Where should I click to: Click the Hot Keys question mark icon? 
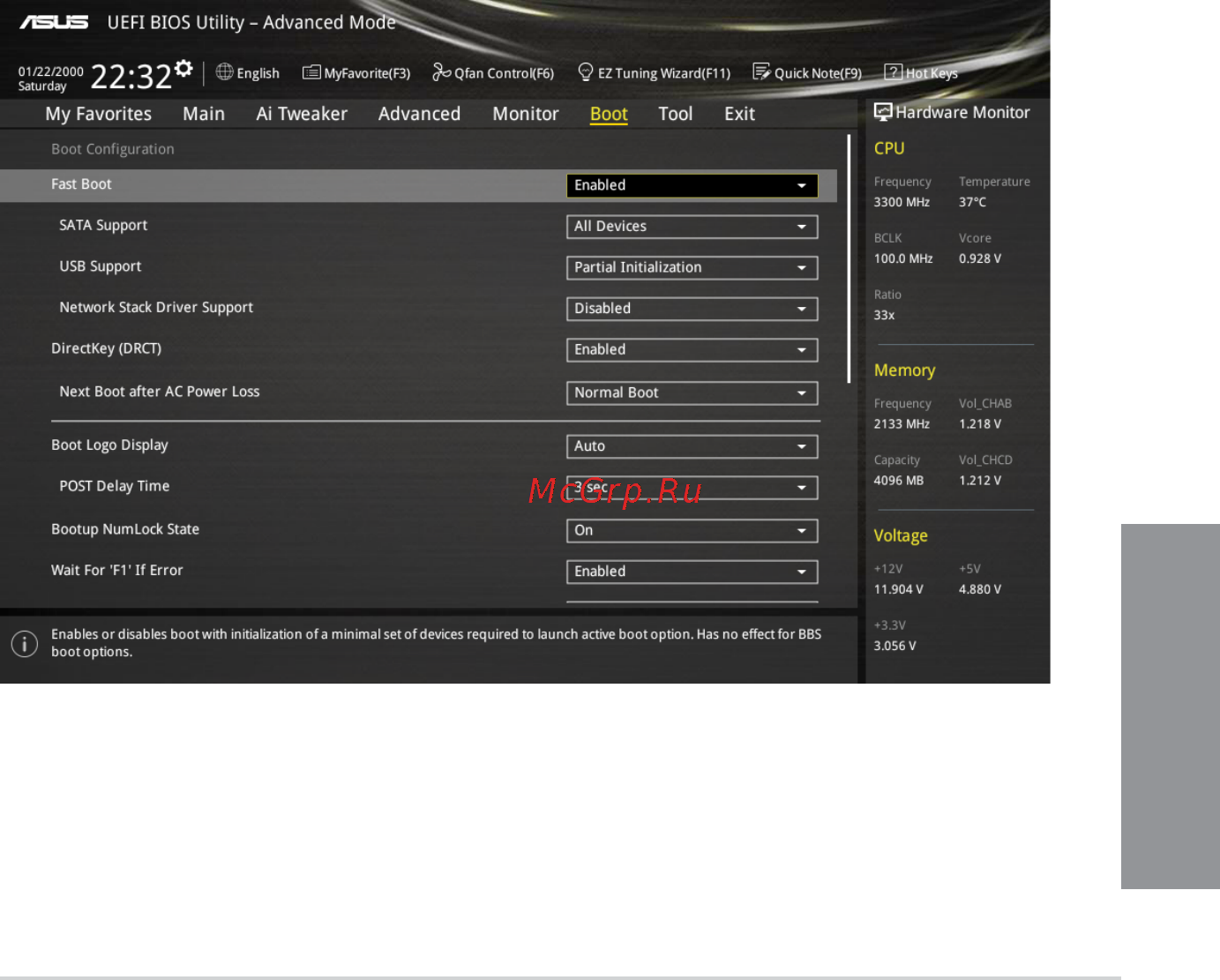tap(894, 72)
